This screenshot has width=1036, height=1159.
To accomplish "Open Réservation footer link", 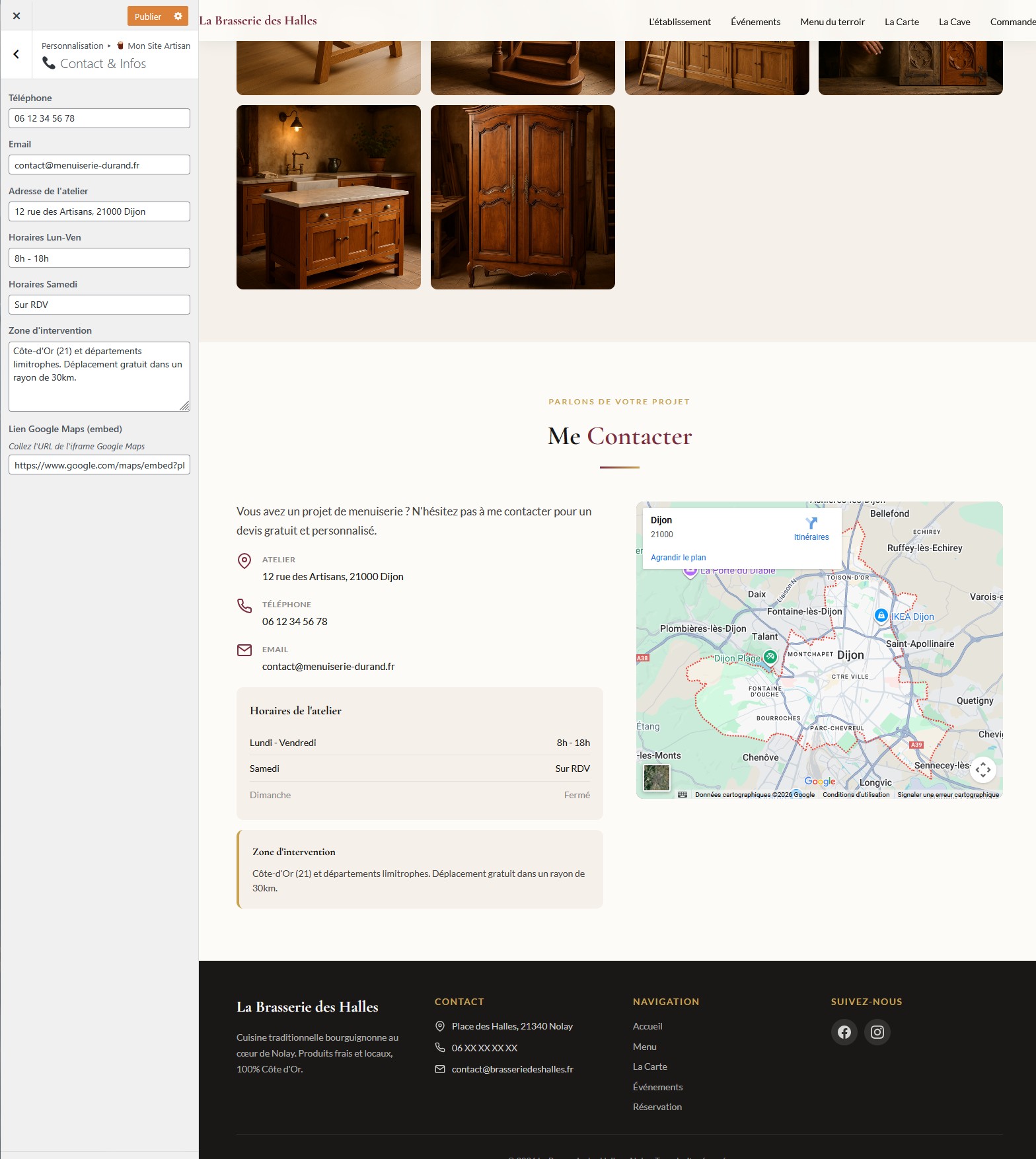I will (657, 1107).
